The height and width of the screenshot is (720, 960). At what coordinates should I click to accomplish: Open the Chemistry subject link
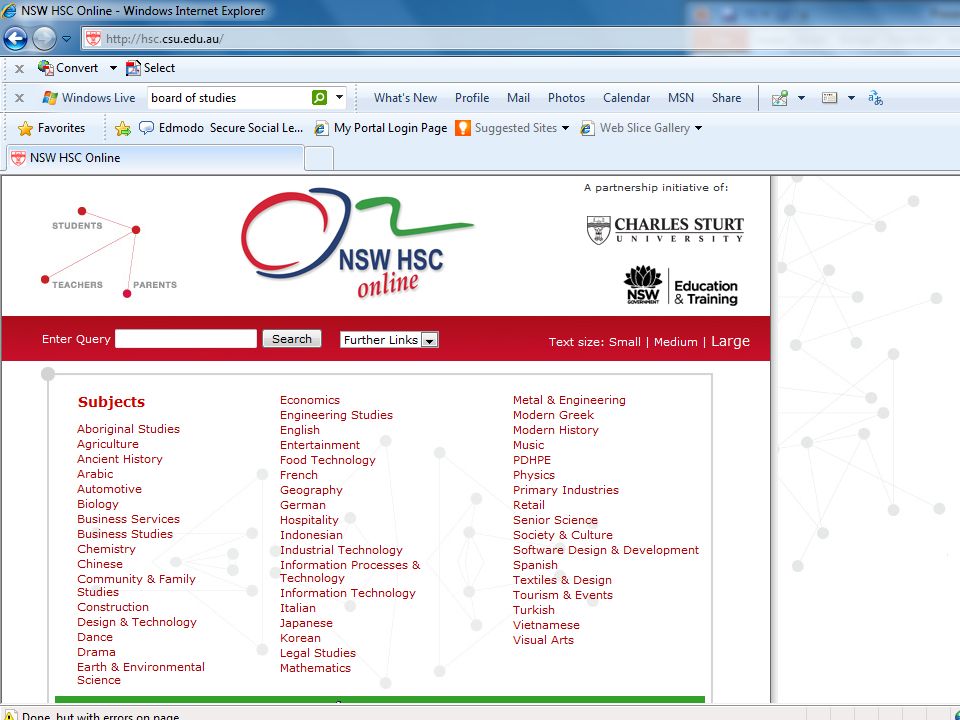(x=107, y=549)
